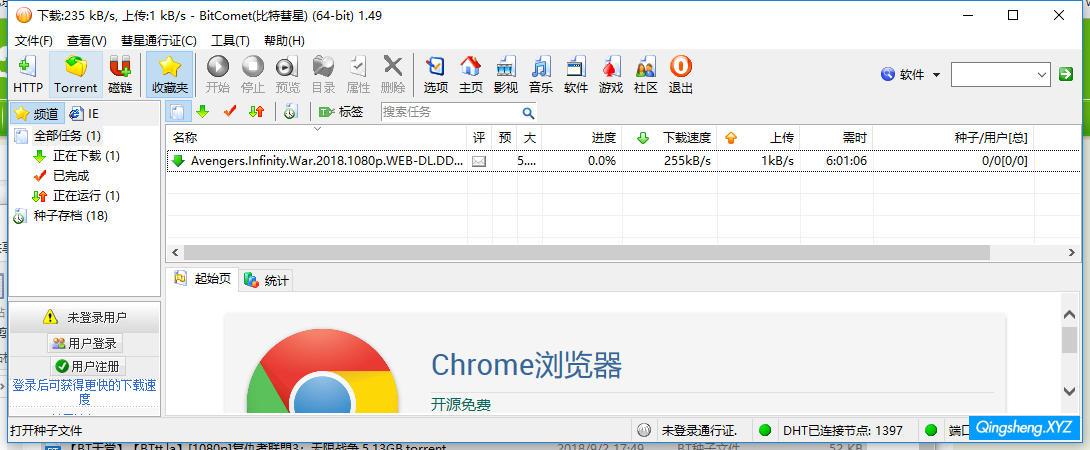
Task: Open the 软件 search category dropdown
Action: click(x=911, y=74)
